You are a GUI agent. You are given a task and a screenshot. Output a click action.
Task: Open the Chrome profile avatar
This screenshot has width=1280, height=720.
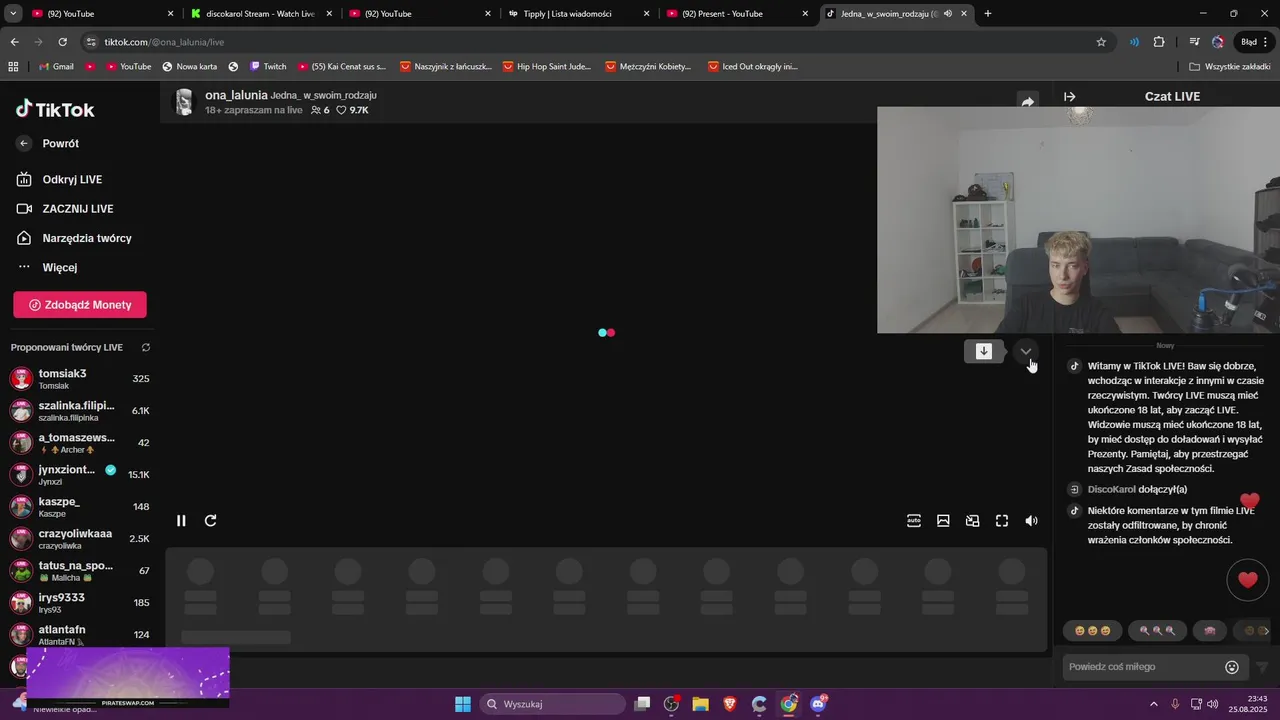[1218, 42]
